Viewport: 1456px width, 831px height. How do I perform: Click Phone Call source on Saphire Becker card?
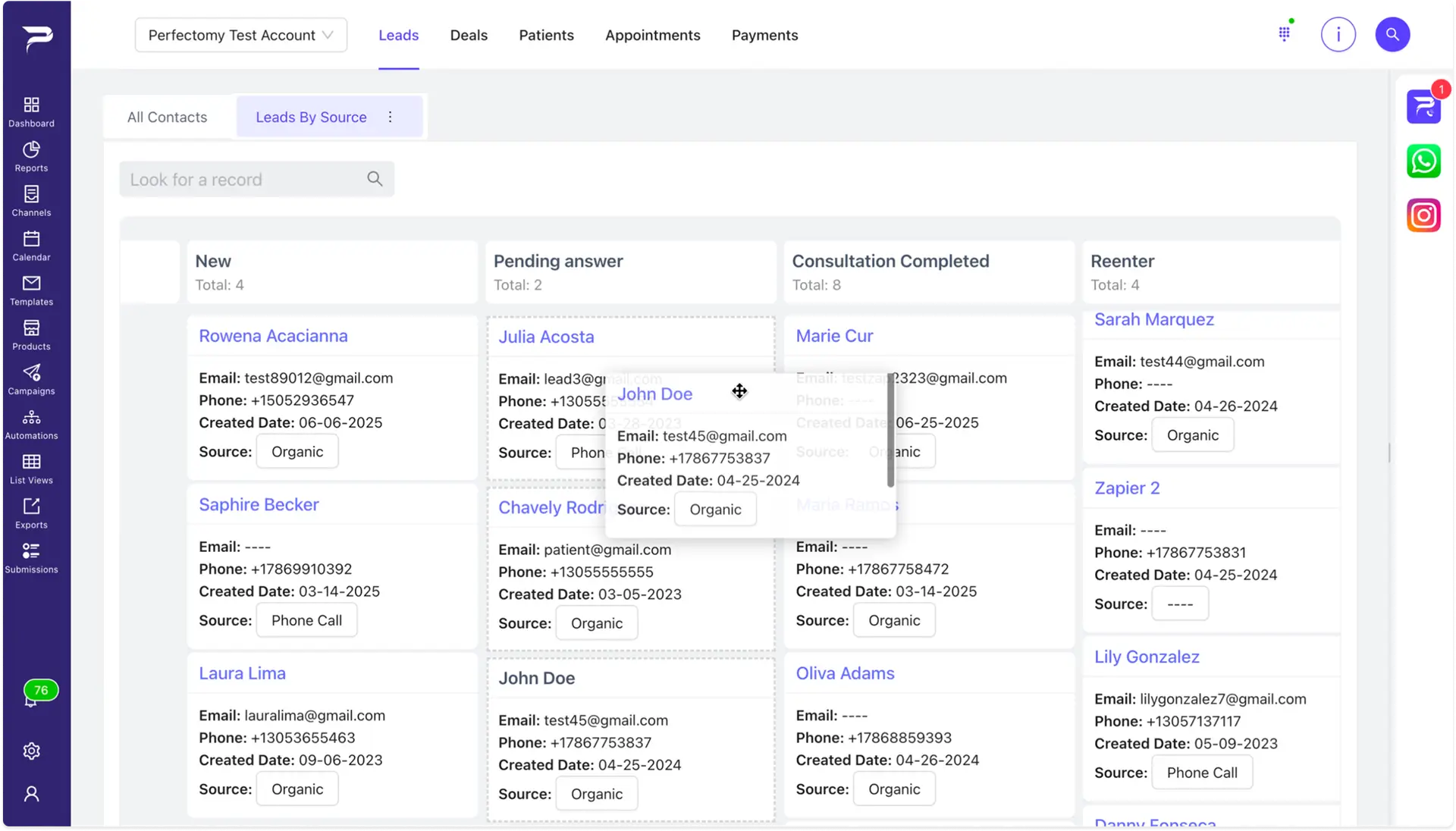pyautogui.click(x=306, y=620)
